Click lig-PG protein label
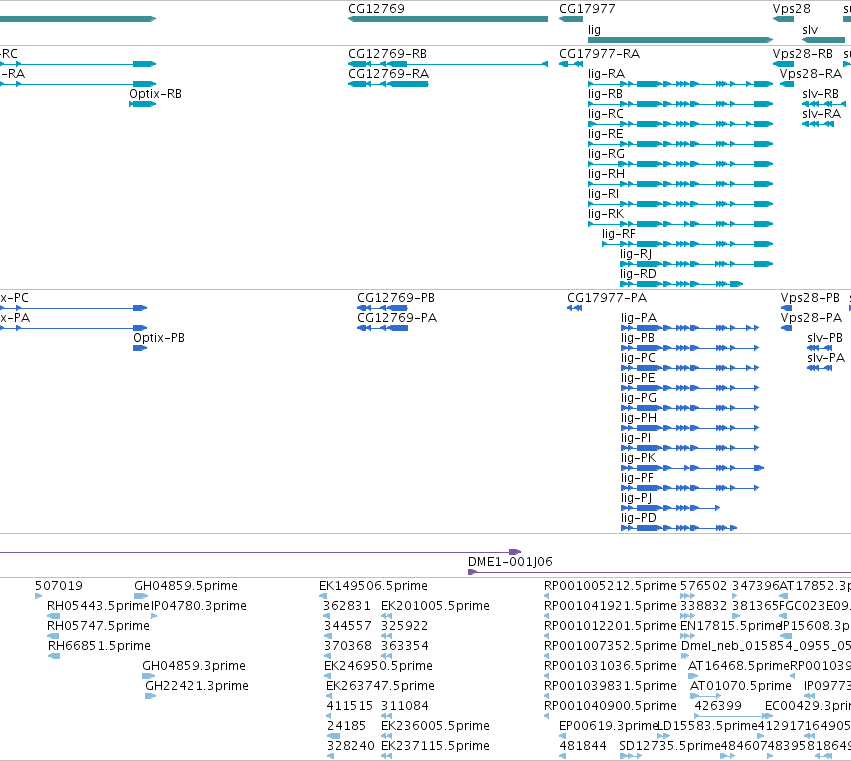Viewport: 851px width, 761px height. pyautogui.click(x=639, y=398)
